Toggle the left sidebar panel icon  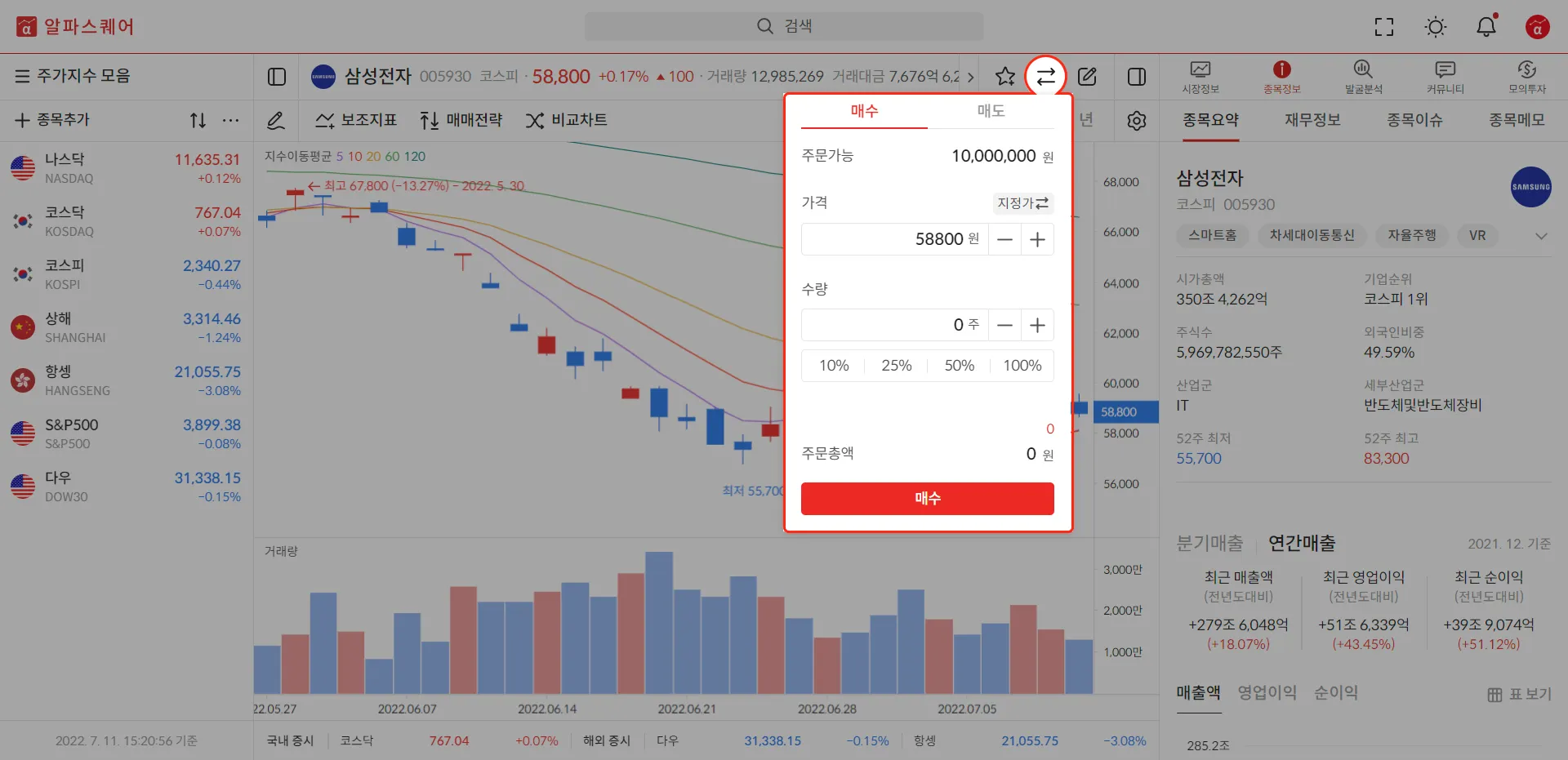point(277,77)
